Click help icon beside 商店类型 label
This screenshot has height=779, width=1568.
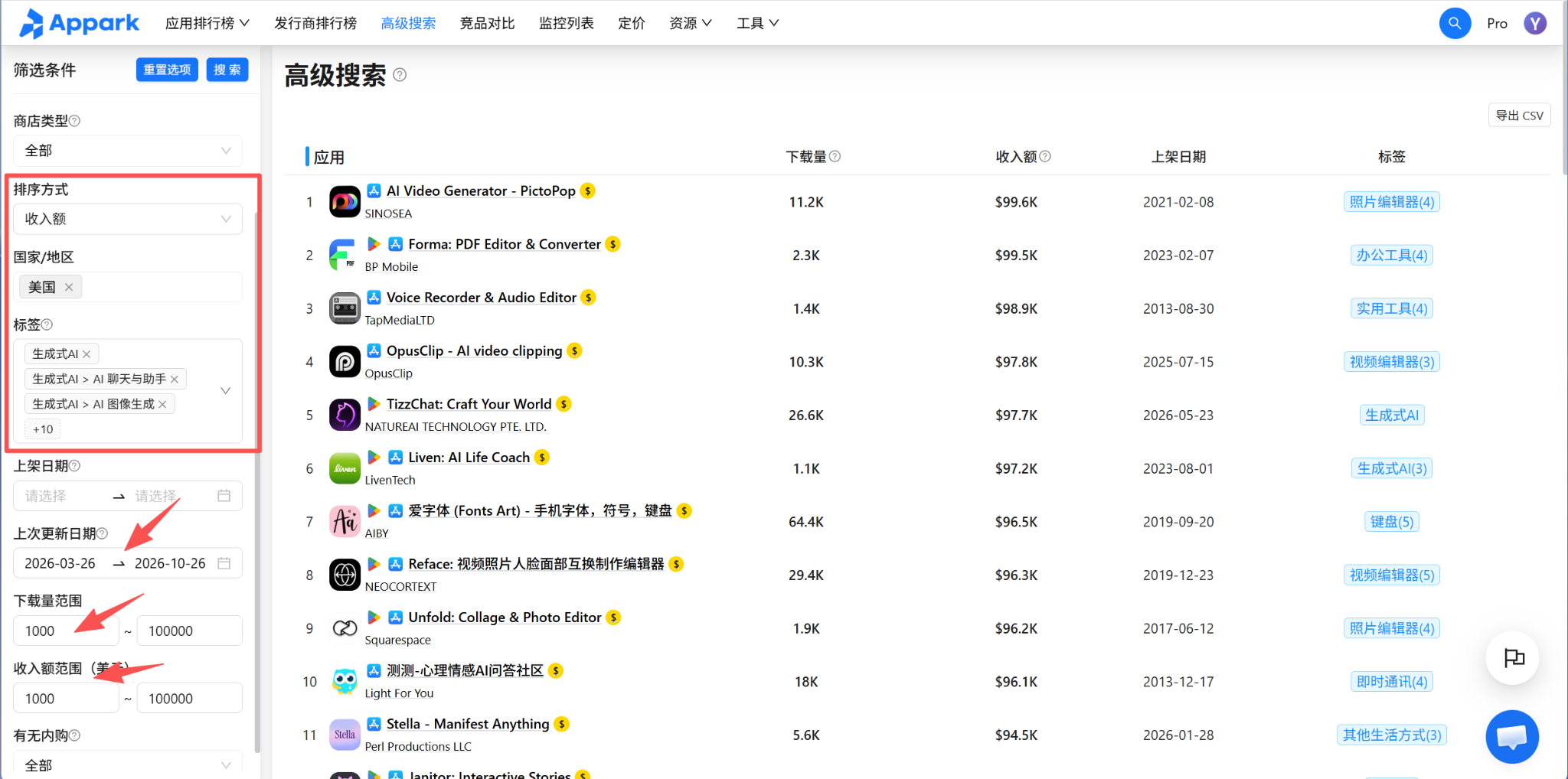75,121
